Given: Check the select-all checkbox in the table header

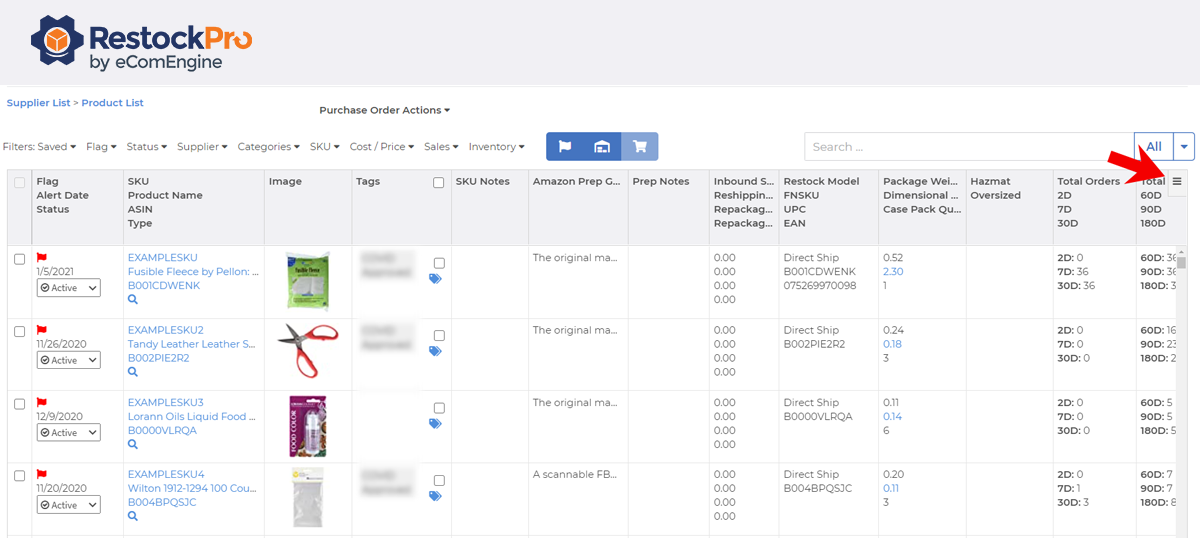Looking at the screenshot, I should [19, 183].
